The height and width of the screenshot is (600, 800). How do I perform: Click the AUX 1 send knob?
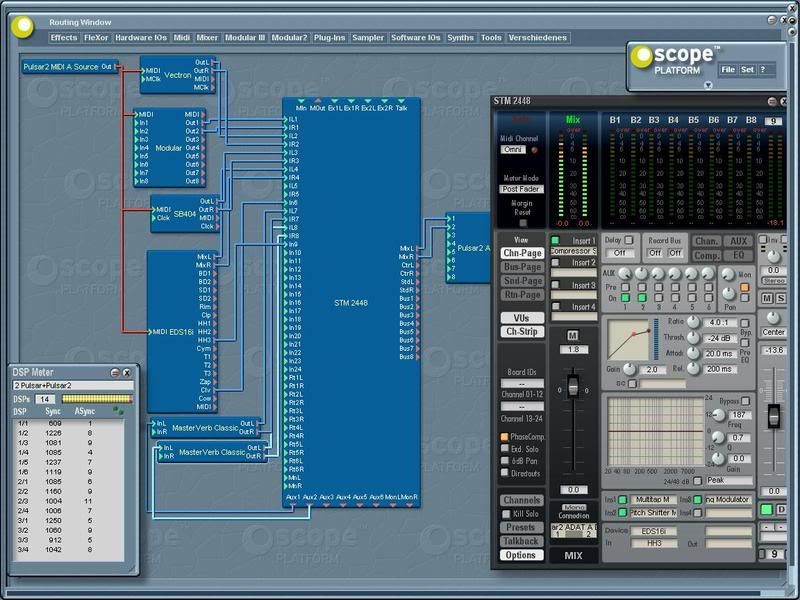[625, 274]
